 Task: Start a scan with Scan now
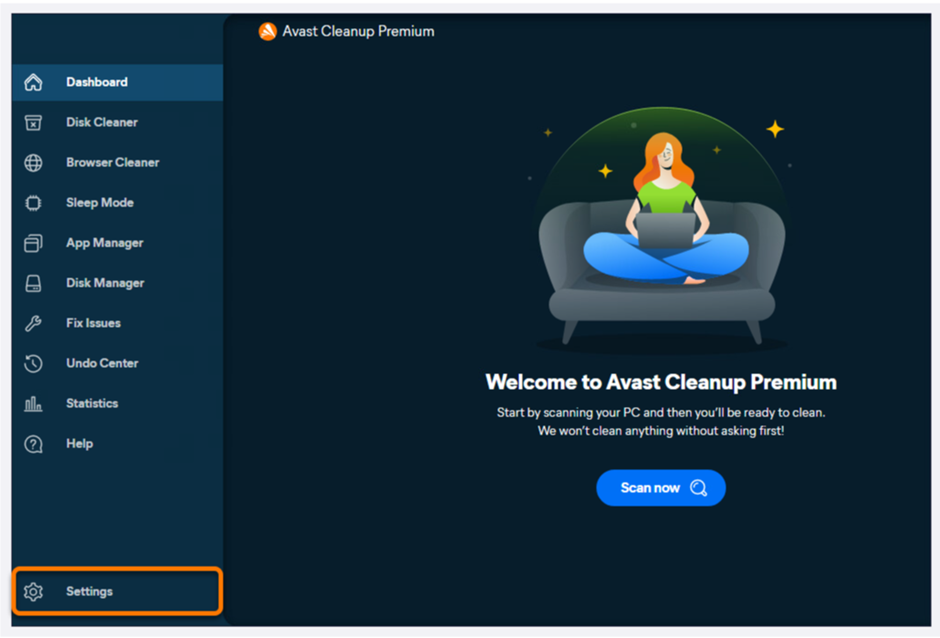(661, 487)
